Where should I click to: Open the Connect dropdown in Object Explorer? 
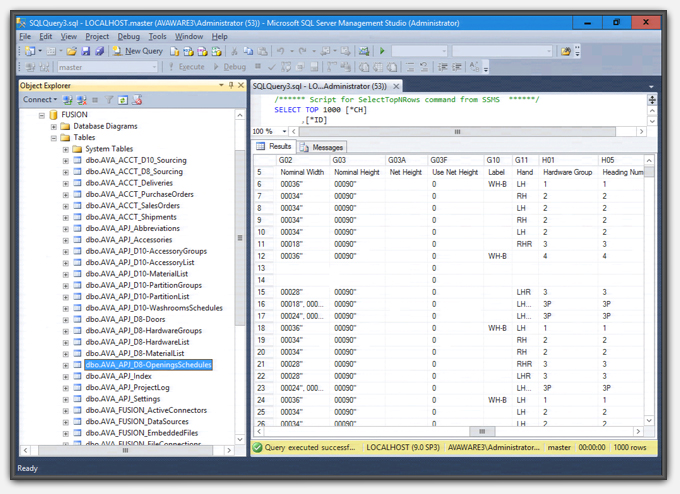41,100
